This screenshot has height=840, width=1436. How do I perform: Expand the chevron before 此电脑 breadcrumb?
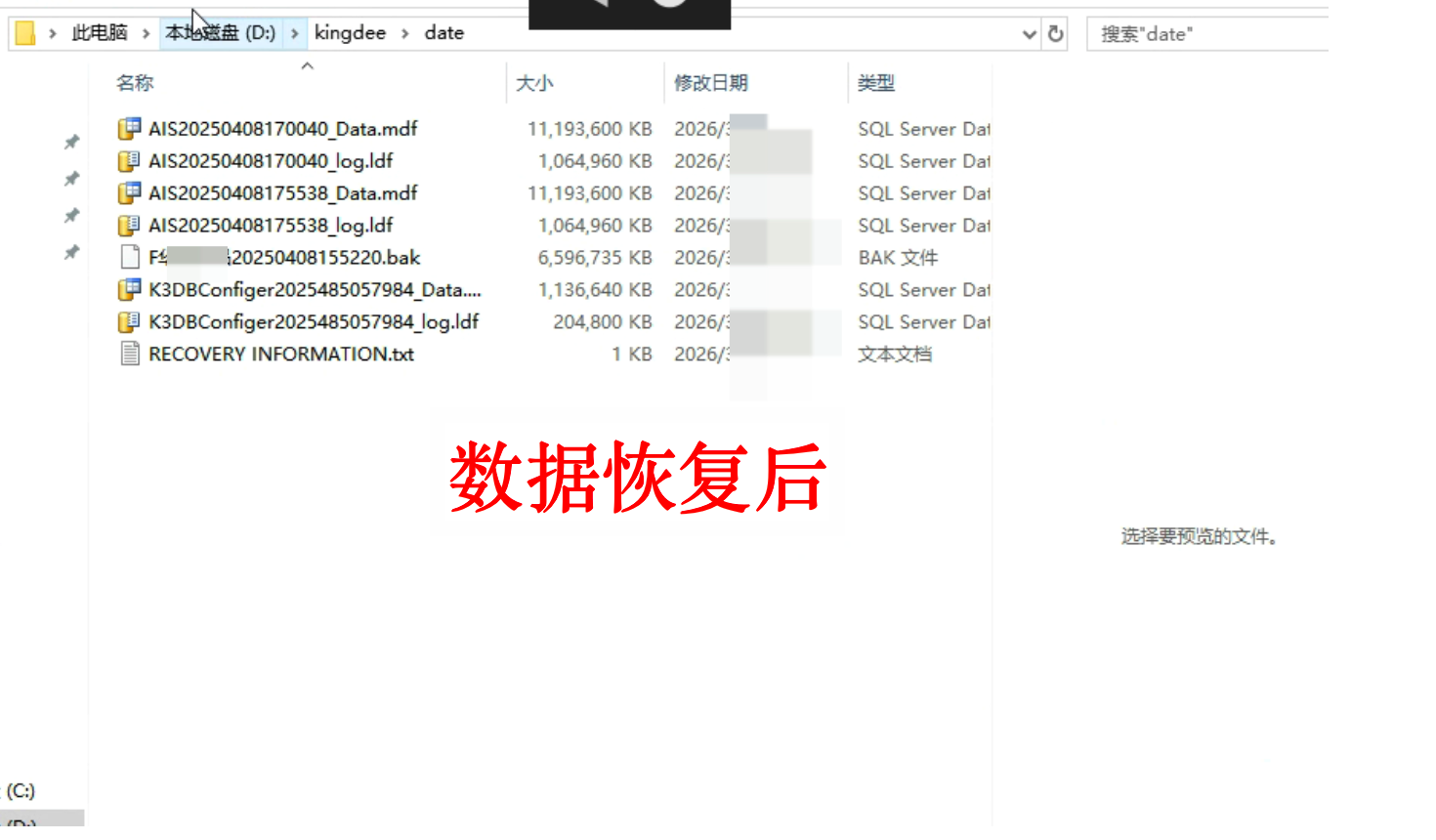tap(53, 33)
